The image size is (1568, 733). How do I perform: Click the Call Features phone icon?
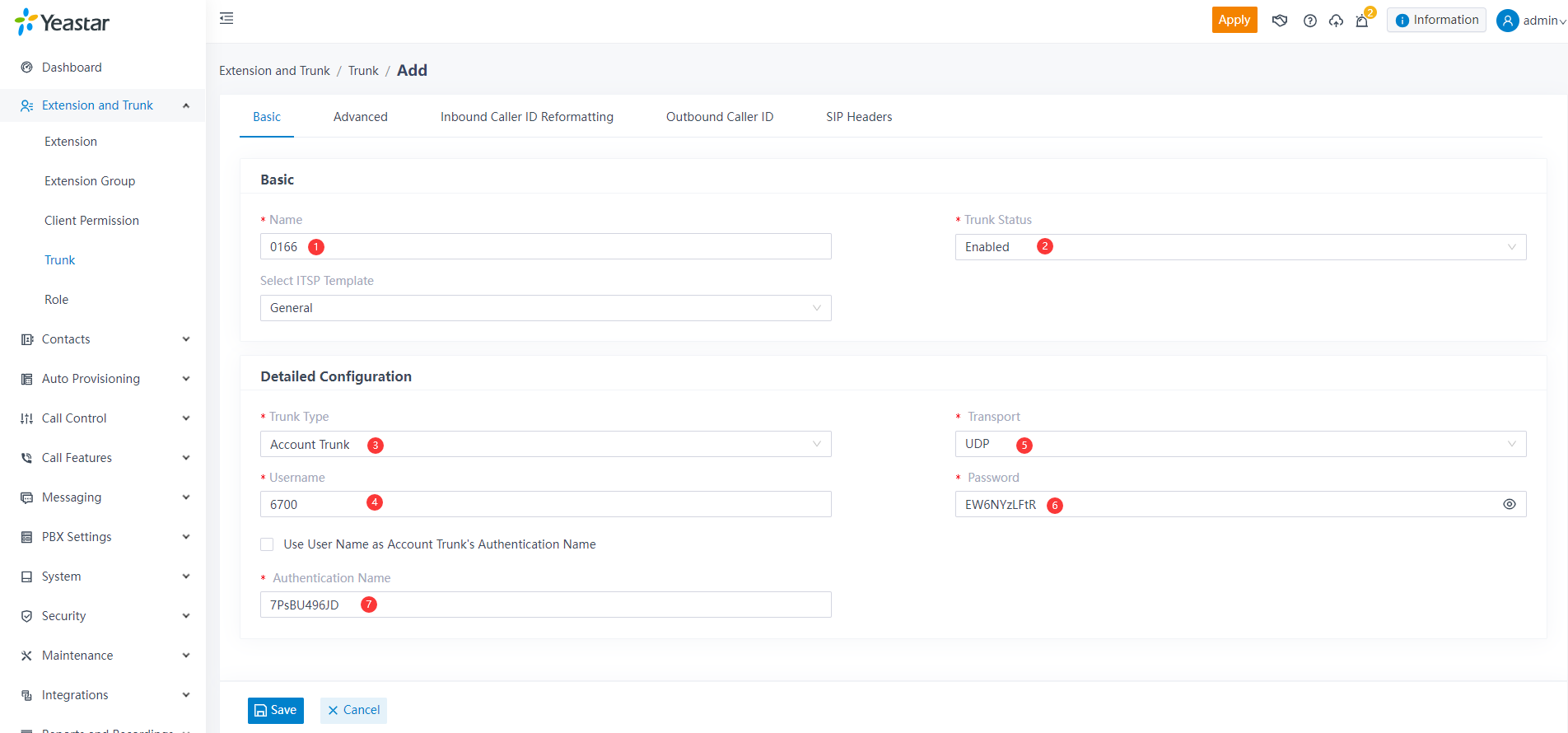[26, 458]
